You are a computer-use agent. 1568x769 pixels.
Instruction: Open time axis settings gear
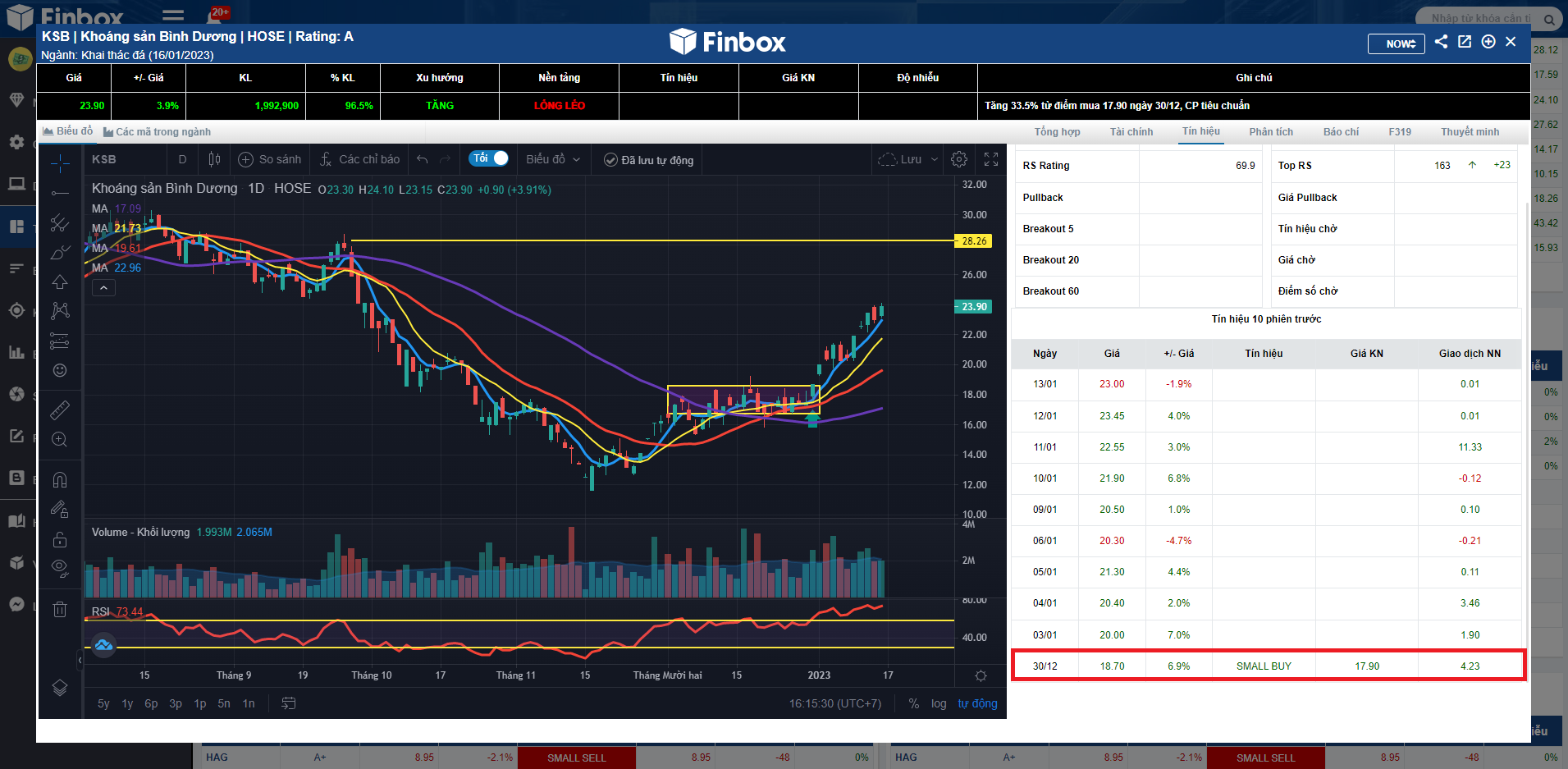click(981, 675)
